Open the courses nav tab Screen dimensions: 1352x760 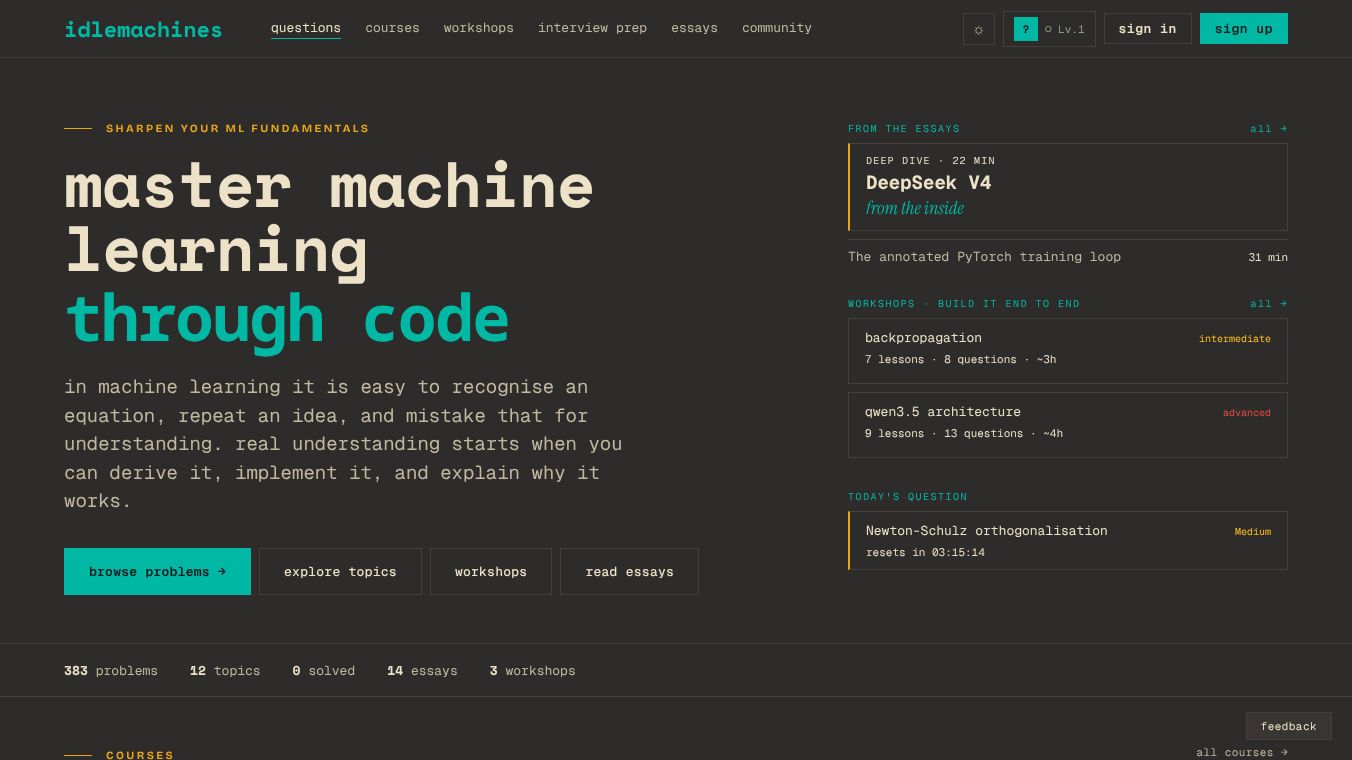[392, 28]
